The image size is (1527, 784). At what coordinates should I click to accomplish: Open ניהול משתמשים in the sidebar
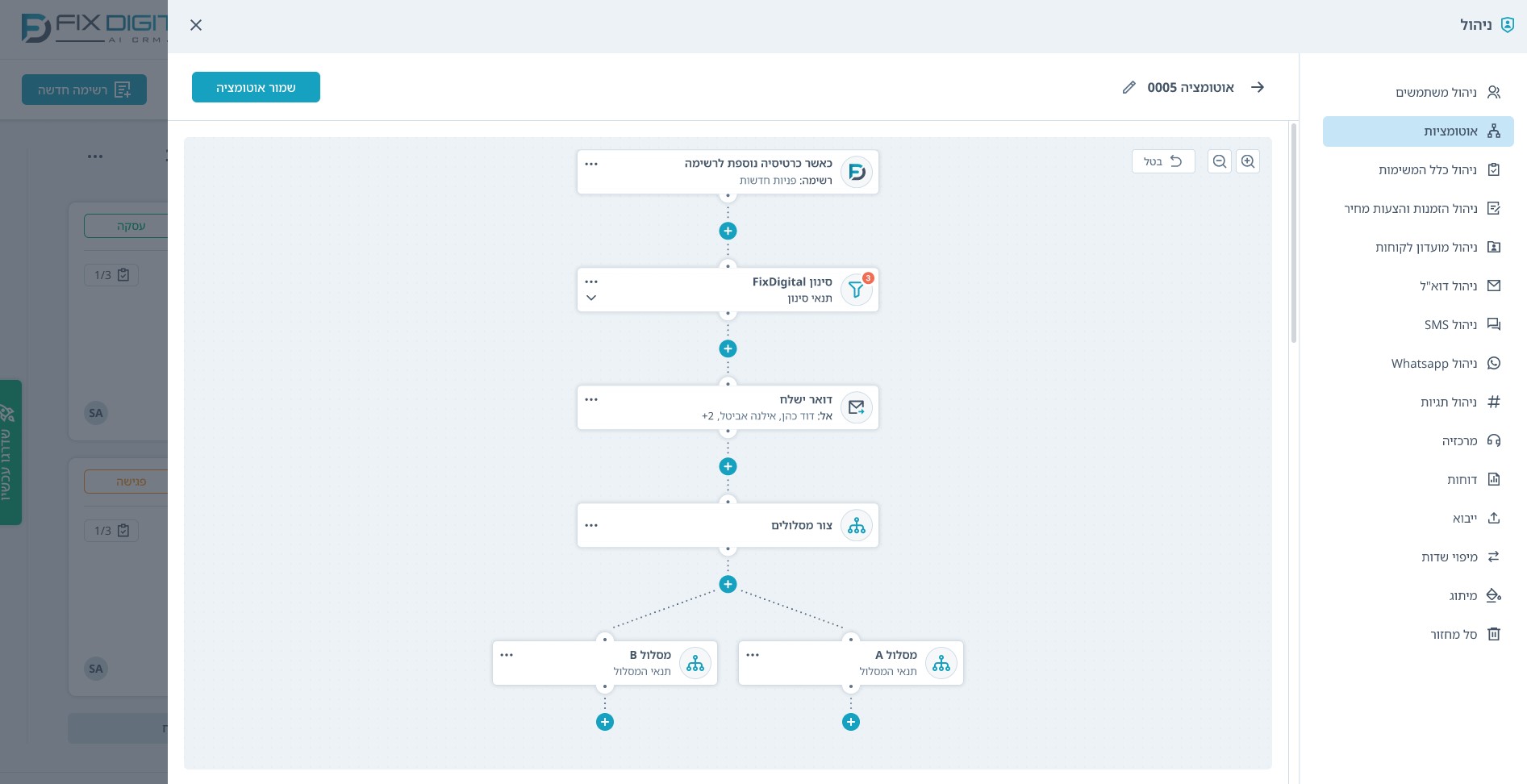1418,93
